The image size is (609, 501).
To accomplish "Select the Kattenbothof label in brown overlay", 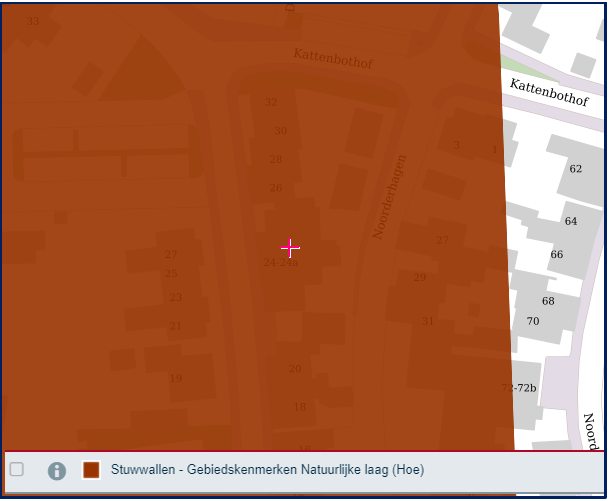I will (x=333, y=59).
